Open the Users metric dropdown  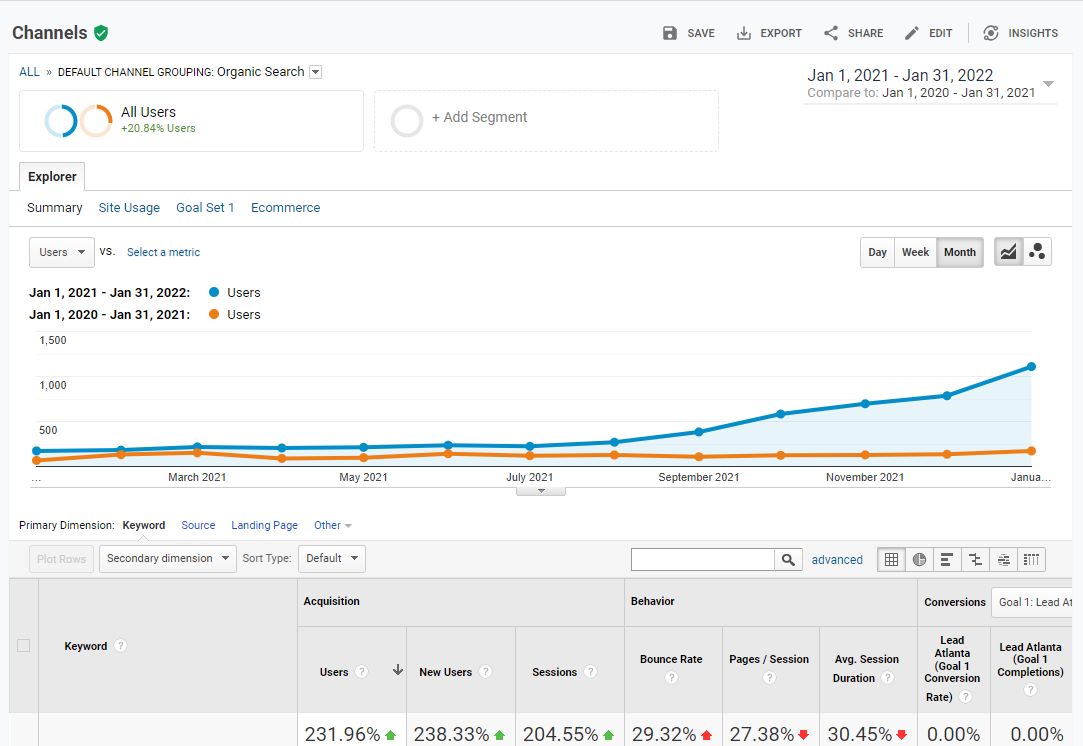click(x=62, y=252)
